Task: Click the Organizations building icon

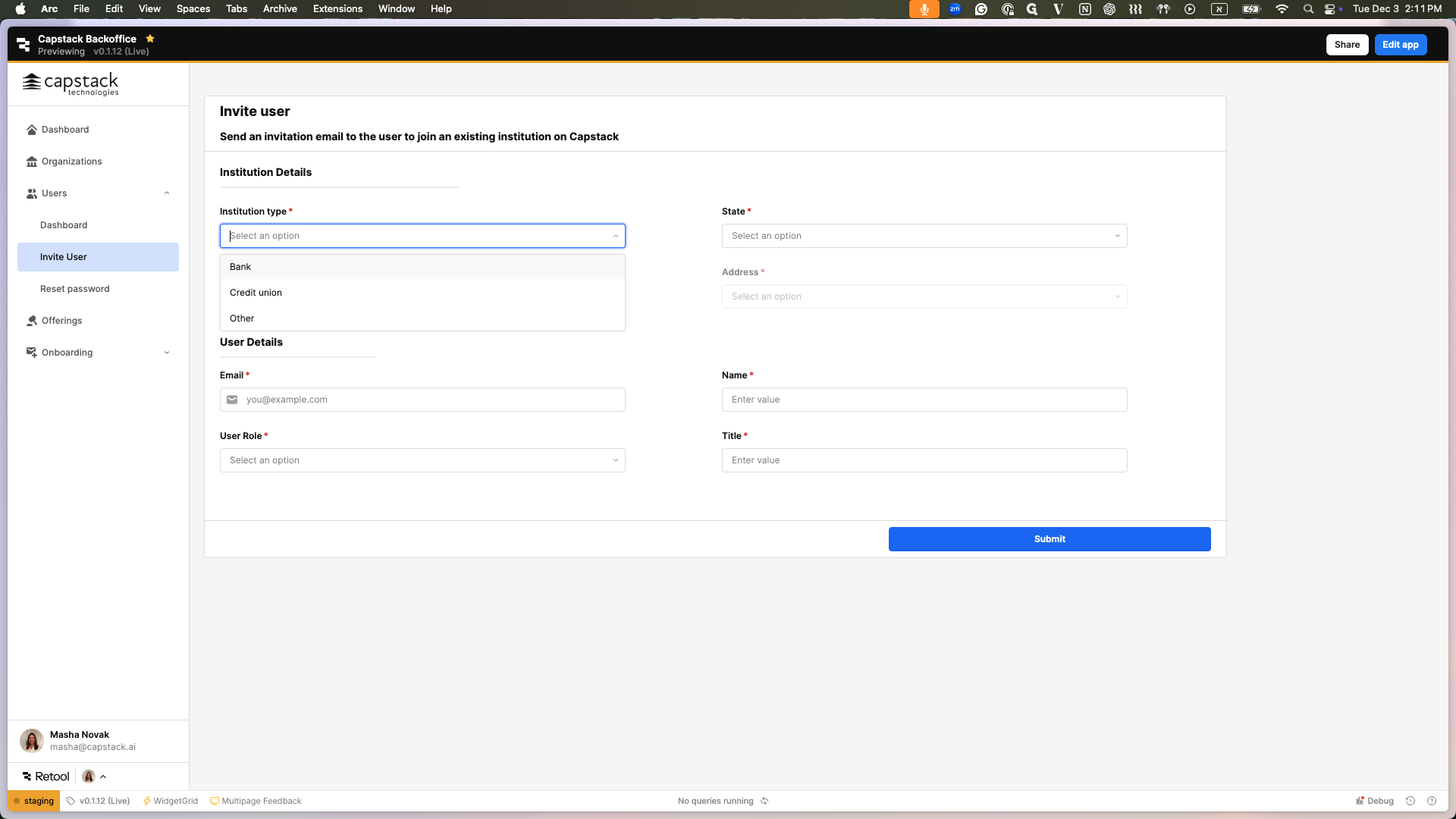Action: tap(32, 162)
